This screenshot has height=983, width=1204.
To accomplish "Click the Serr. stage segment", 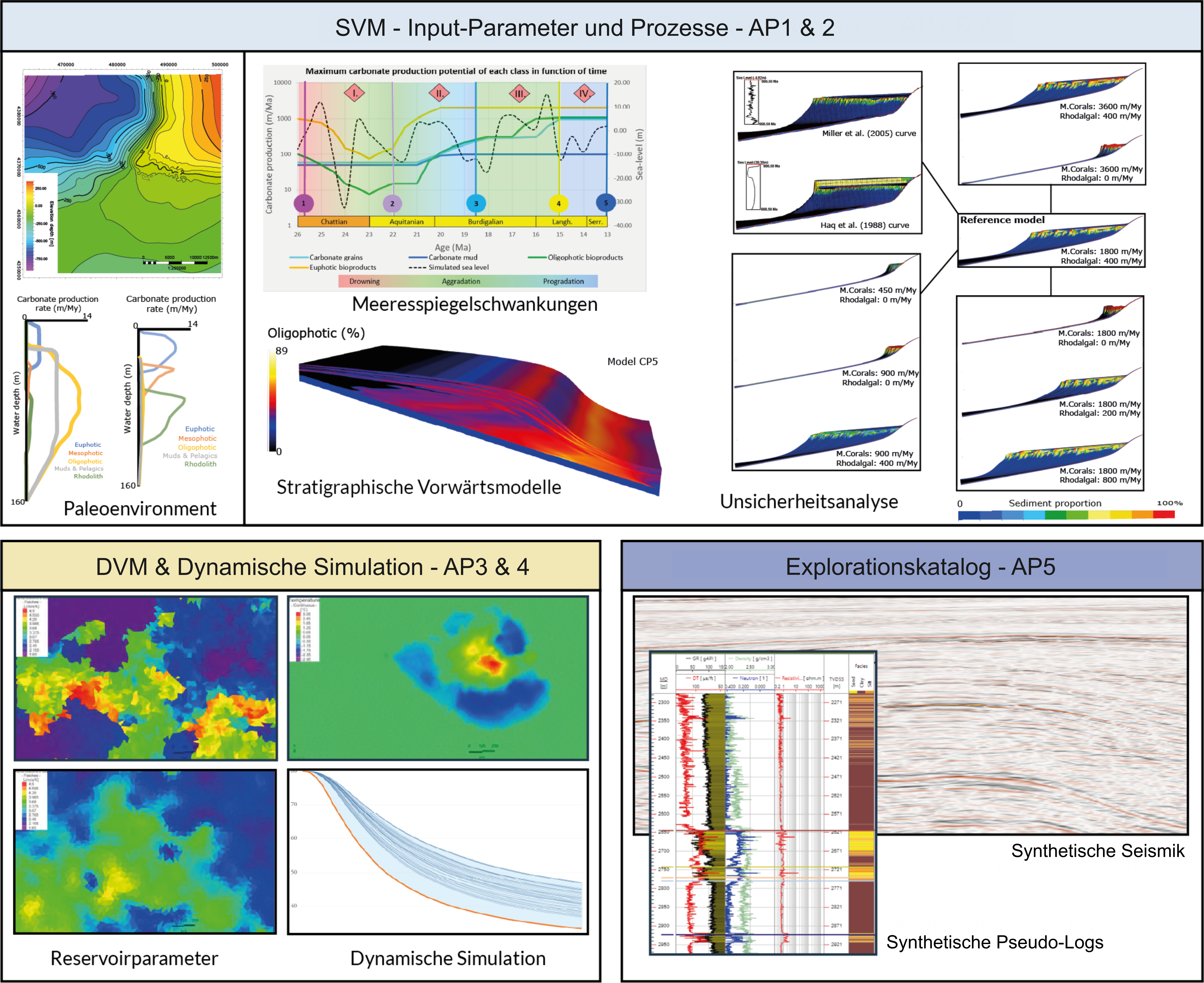I will click(597, 221).
